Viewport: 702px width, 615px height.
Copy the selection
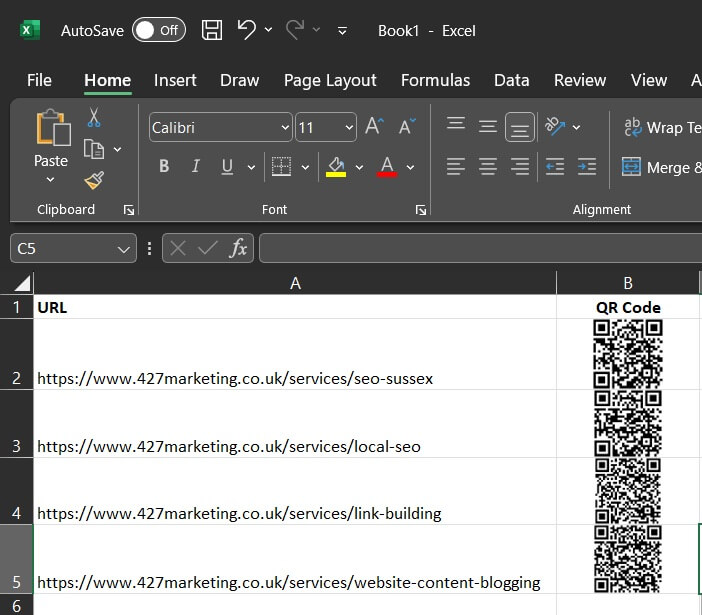[x=94, y=149]
